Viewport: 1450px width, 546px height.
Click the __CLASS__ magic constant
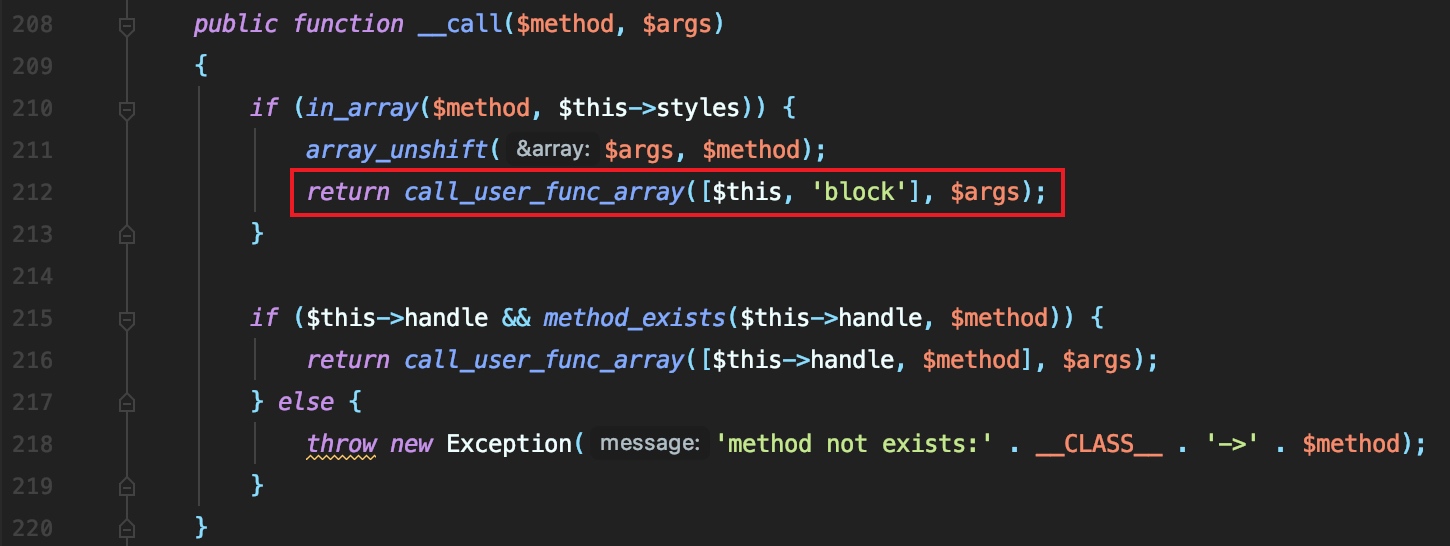click(1099, 444)
